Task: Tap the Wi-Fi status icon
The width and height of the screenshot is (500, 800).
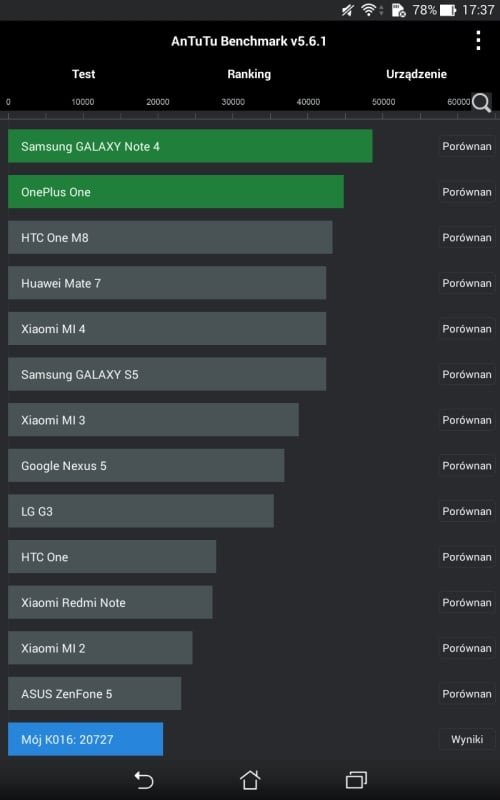Action: (x=368, y=10)
